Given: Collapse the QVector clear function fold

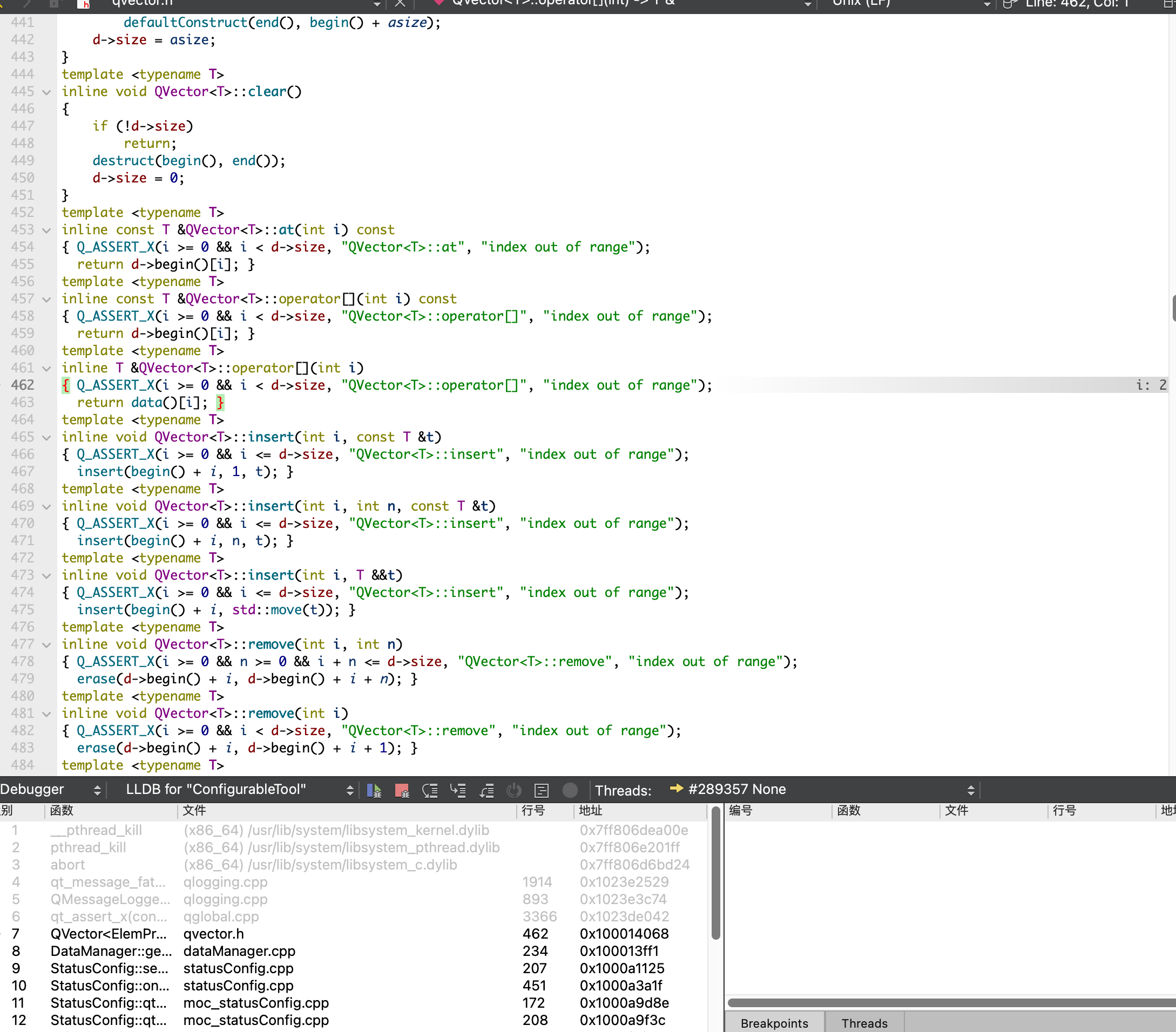Looking at the screenshot, I should coord(47,92).
